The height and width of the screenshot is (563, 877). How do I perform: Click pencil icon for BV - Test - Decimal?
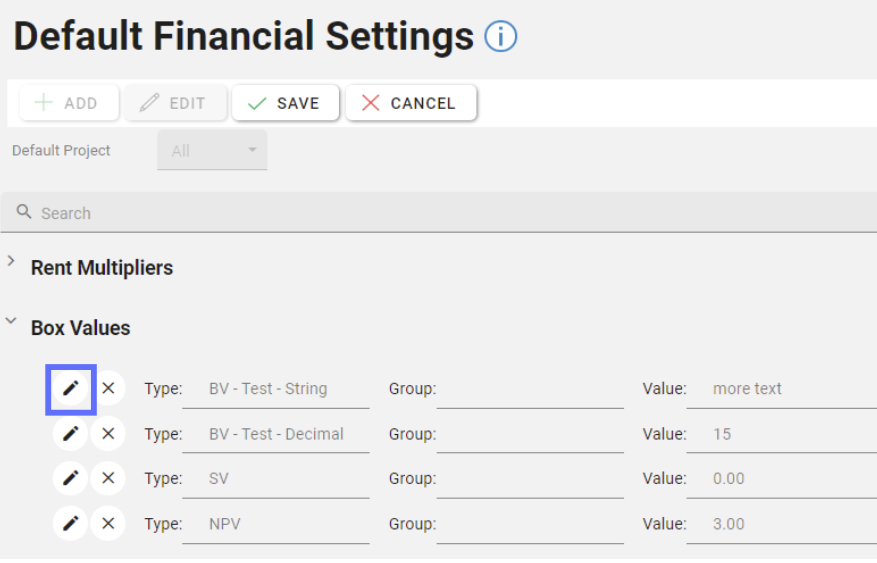(70, 434)
